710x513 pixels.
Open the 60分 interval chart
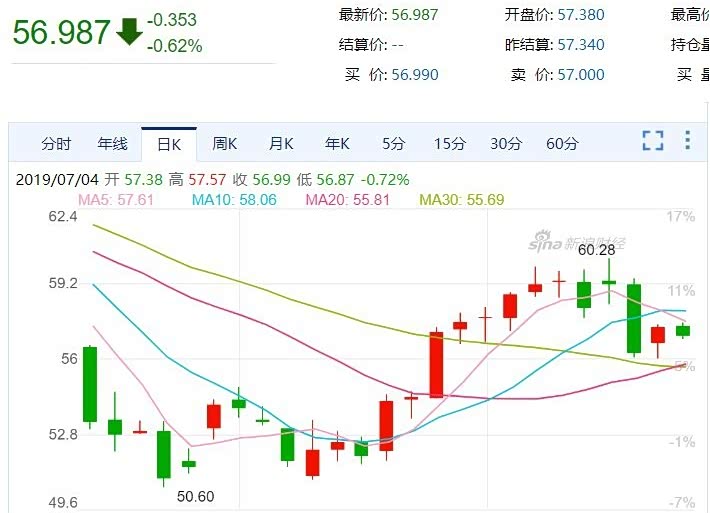pos(562,144)
